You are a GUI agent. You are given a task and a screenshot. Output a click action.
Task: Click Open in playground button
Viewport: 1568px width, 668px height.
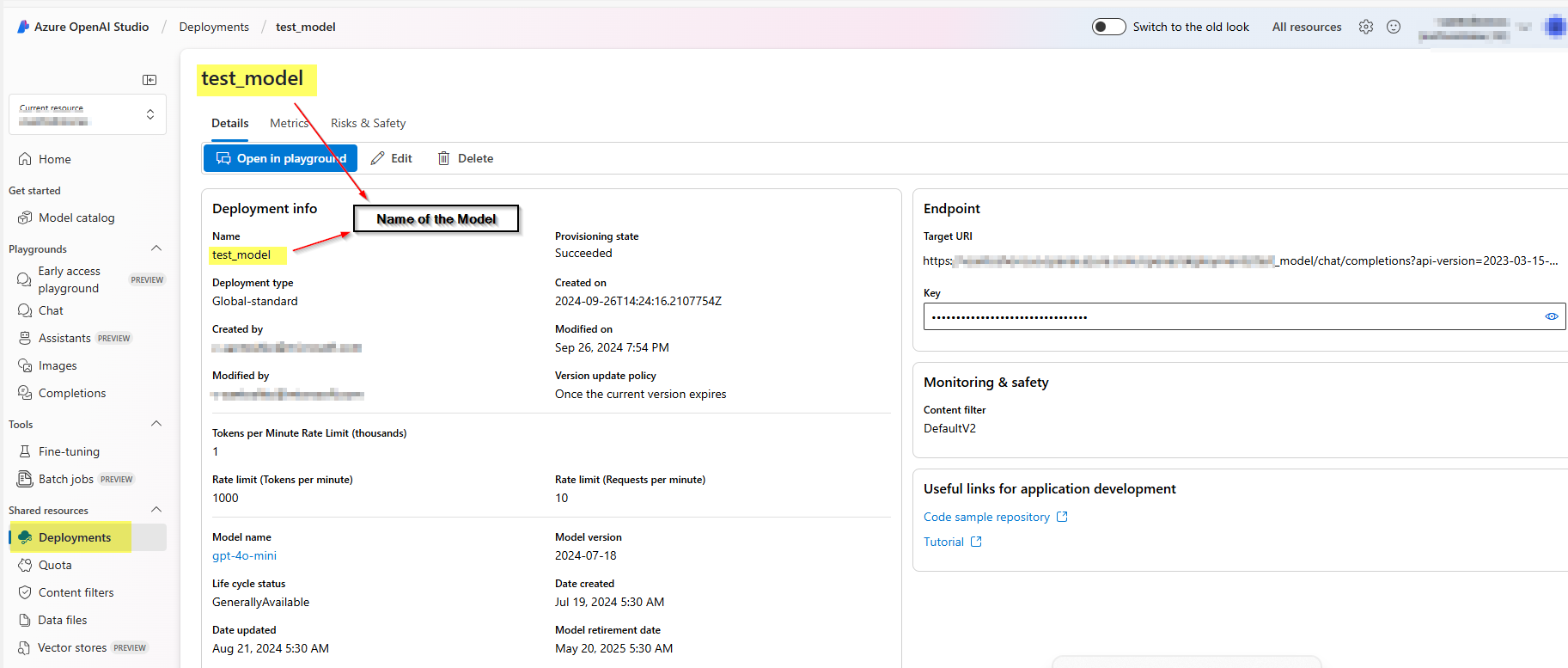pos(280,158)
